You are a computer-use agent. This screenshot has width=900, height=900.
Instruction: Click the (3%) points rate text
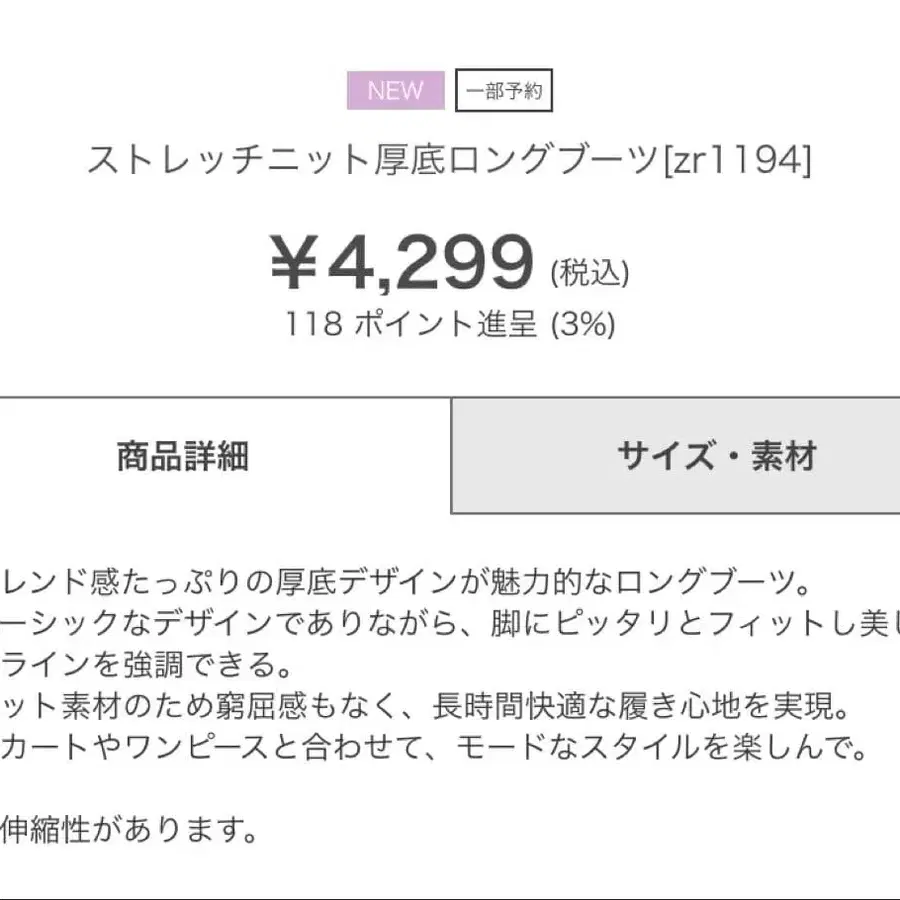click(584, 323)
